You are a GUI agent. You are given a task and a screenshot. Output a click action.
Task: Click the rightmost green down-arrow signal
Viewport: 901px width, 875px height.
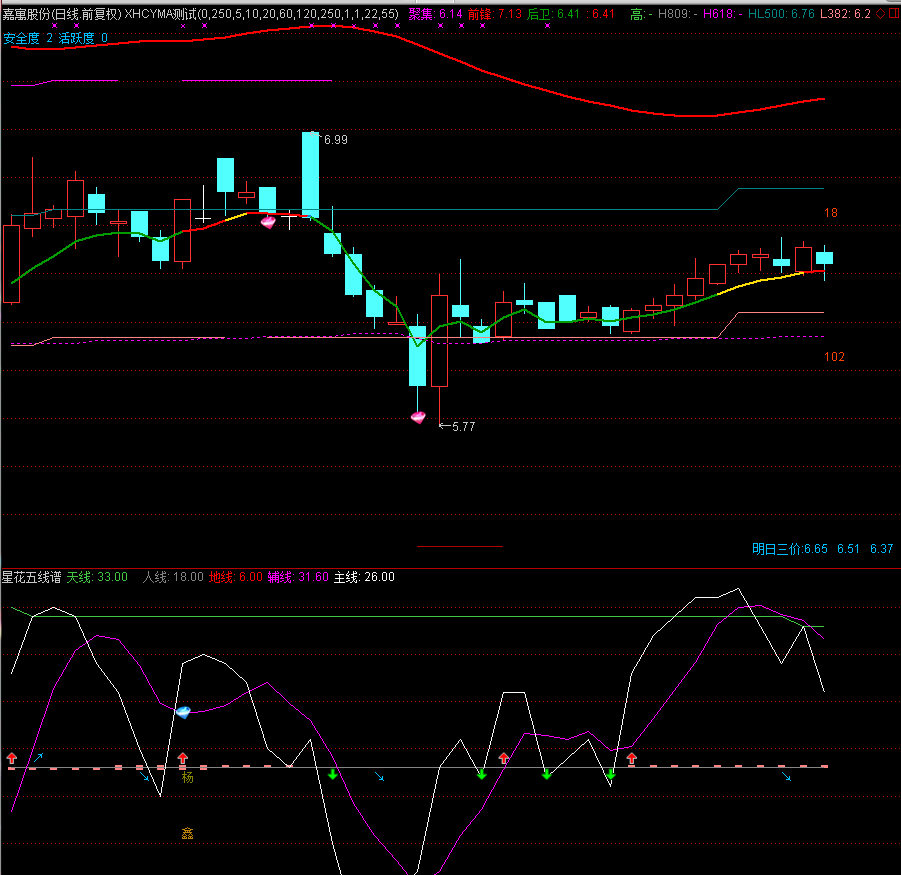[x=611, y=774]
